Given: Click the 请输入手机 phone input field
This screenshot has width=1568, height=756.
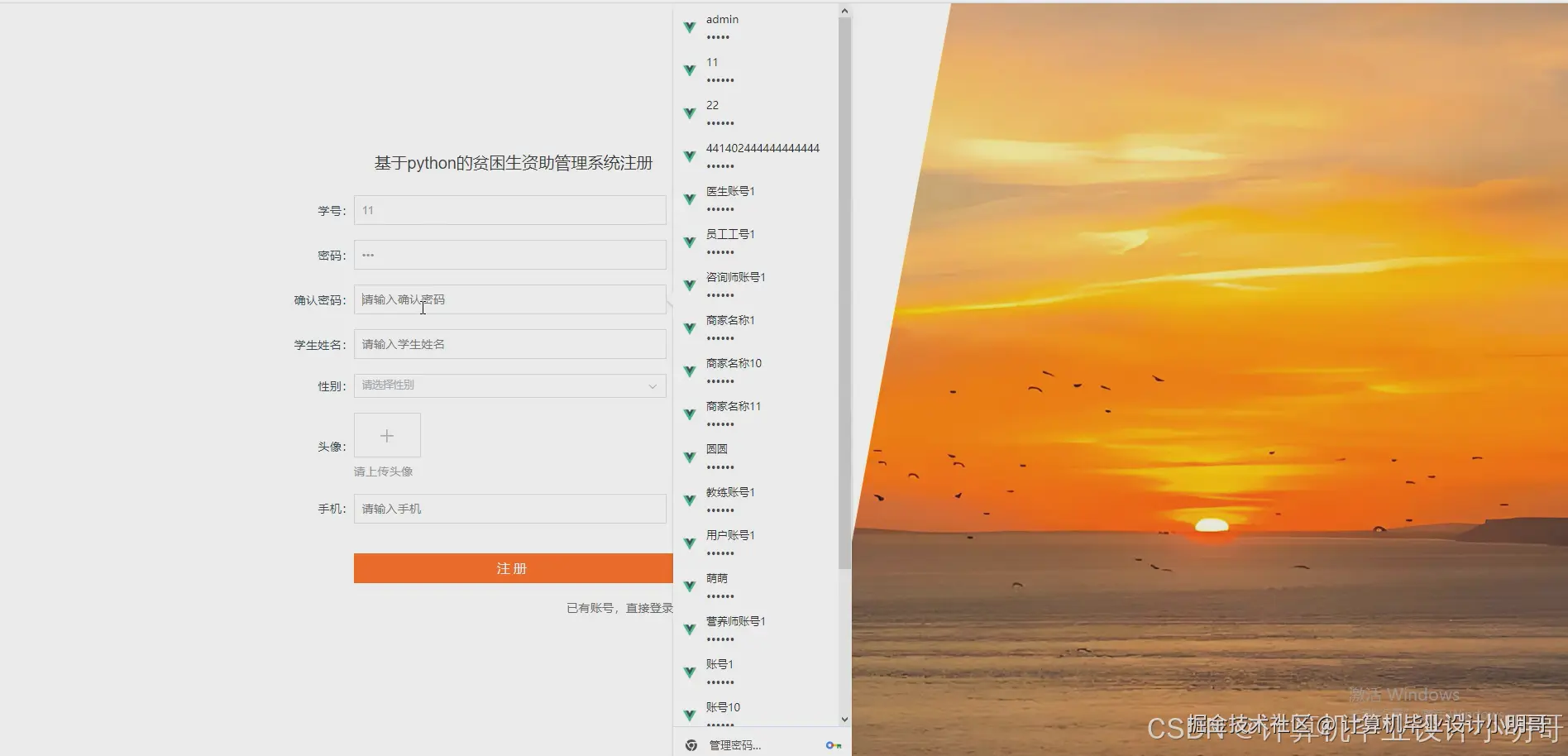Looking at the screenshot, I should 509,509.
